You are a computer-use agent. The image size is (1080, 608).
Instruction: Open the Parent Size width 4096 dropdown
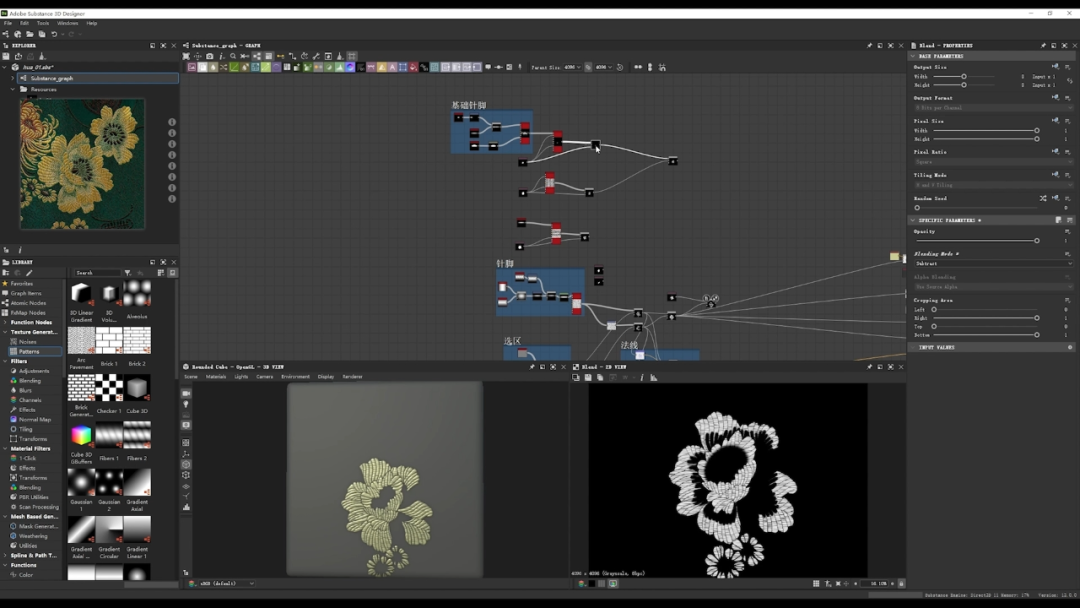[x=572, y=67]
